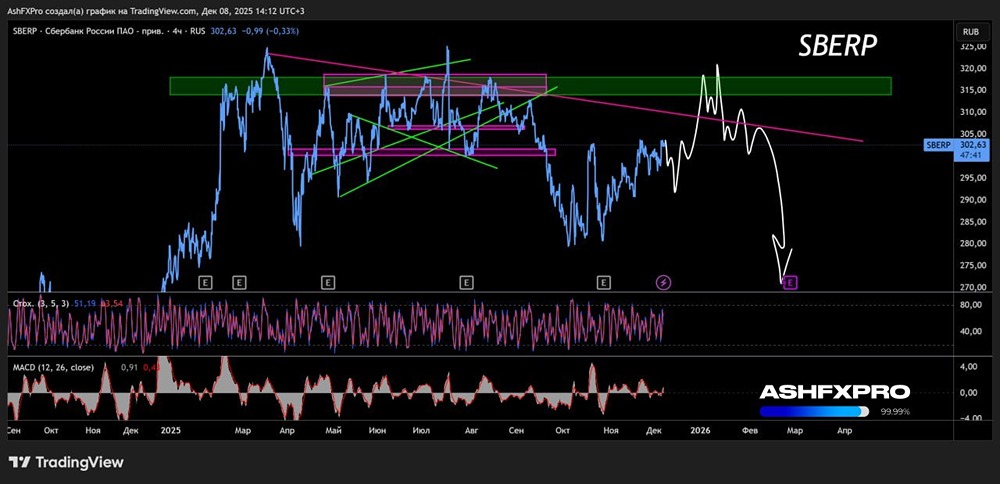
Task: Click the Фев label on time axis
Action: [x=750, y=430]
